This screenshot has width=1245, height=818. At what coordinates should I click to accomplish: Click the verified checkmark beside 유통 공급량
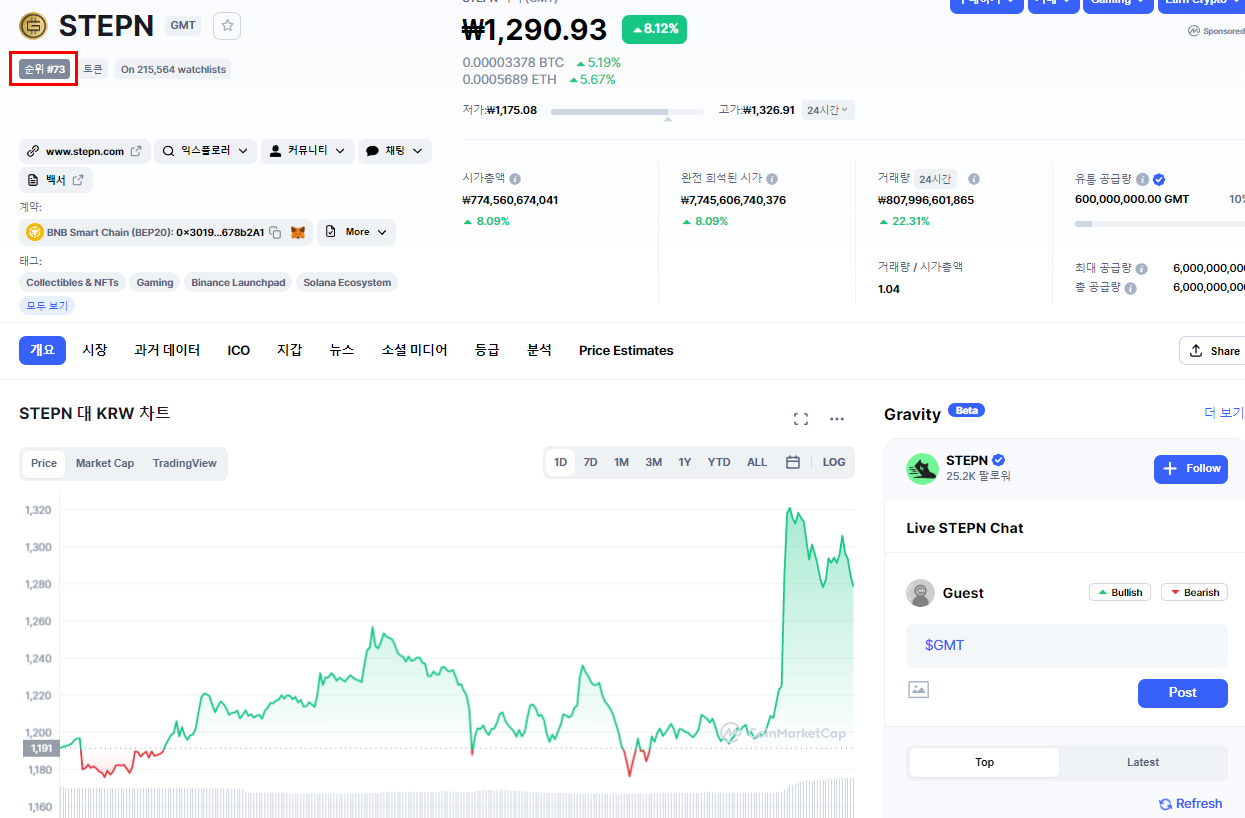click(x=1159, y=179)
